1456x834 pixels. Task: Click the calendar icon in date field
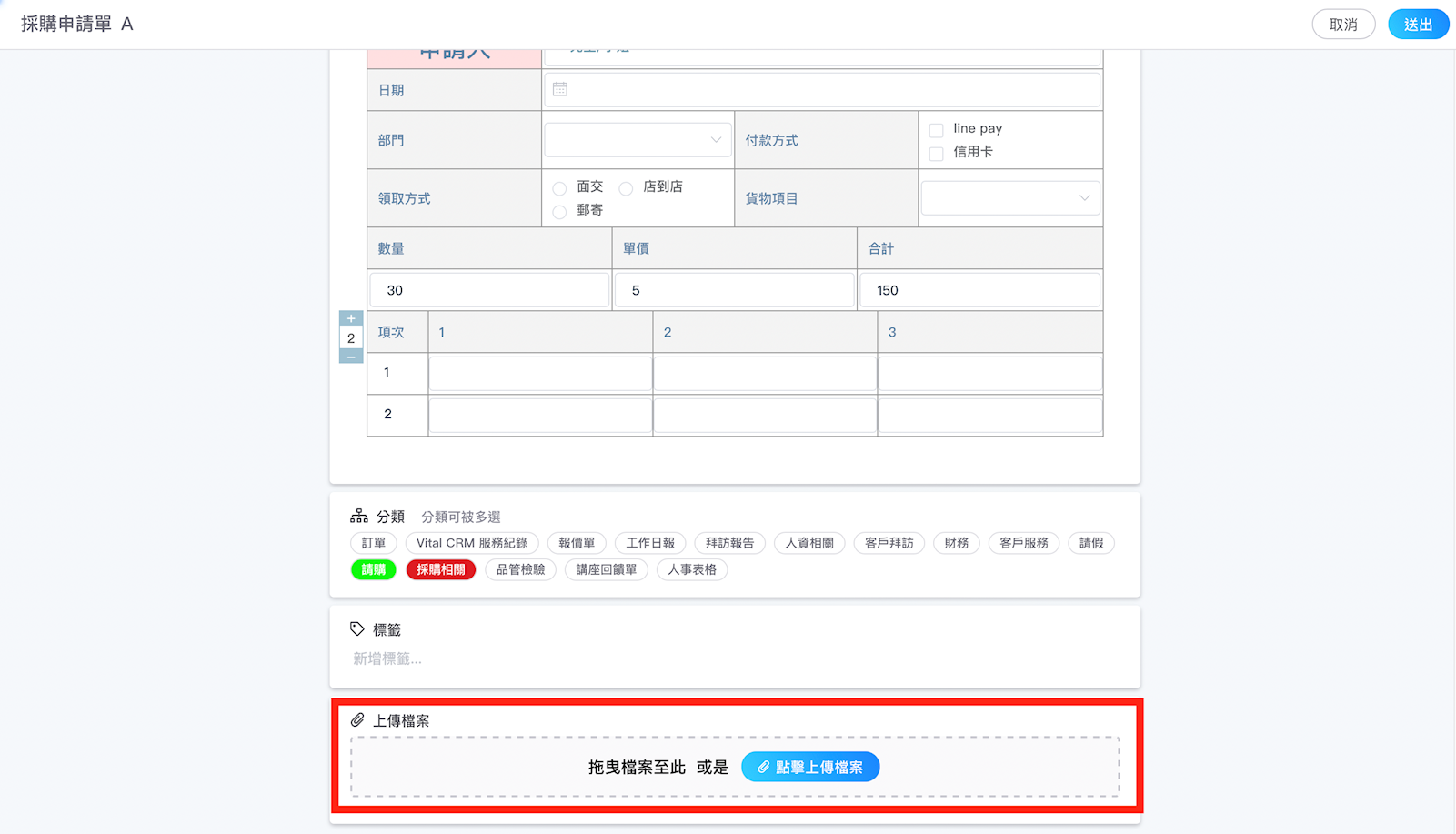(x=560, y=89)
